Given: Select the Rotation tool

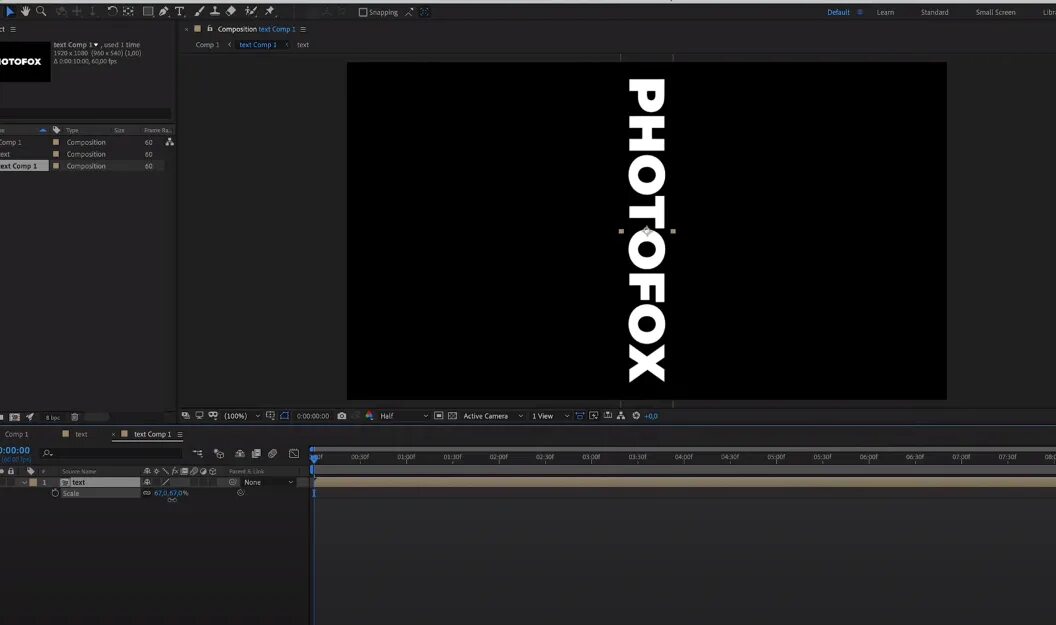Looking at the screenshot, I should point(112,11).
